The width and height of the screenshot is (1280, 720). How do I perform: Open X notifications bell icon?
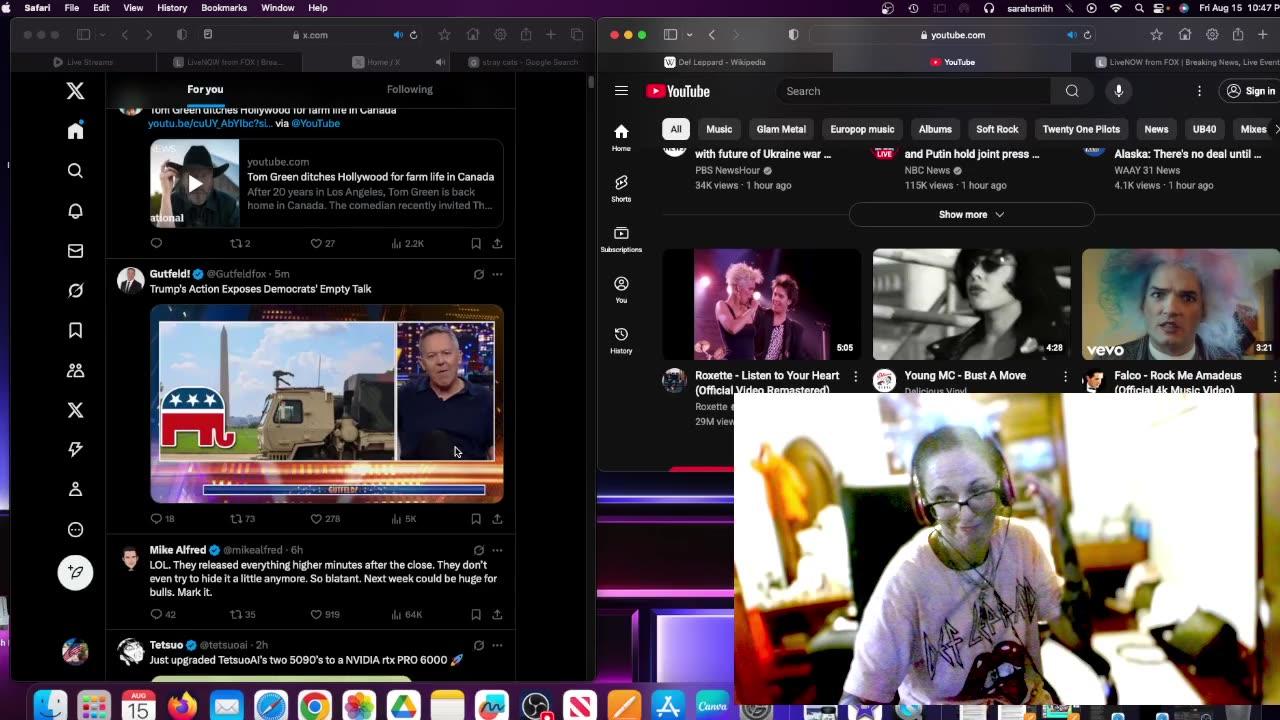pos(75,211)
